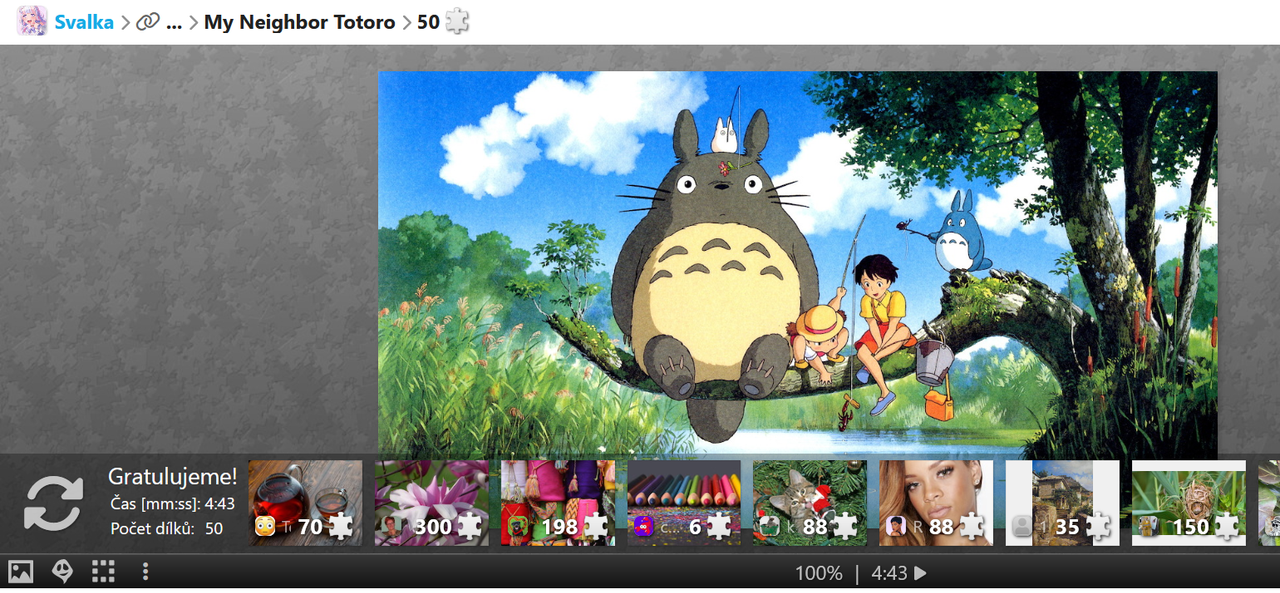Click the ghost image icon in toolbar
Viewport: 1280px width, 593px height.
(62, 572)
